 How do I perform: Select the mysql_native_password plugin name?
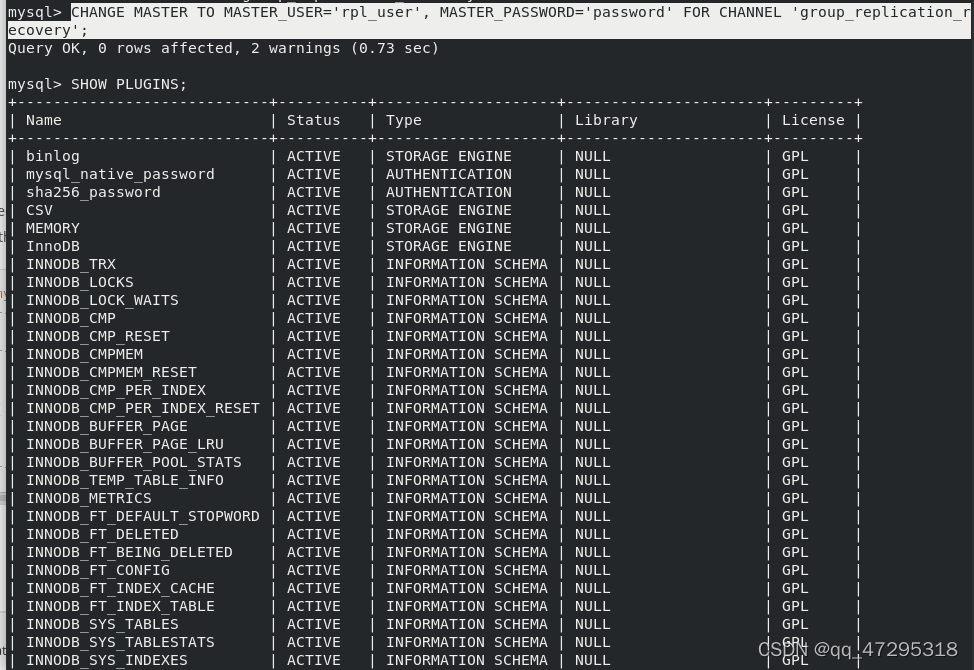120,174
